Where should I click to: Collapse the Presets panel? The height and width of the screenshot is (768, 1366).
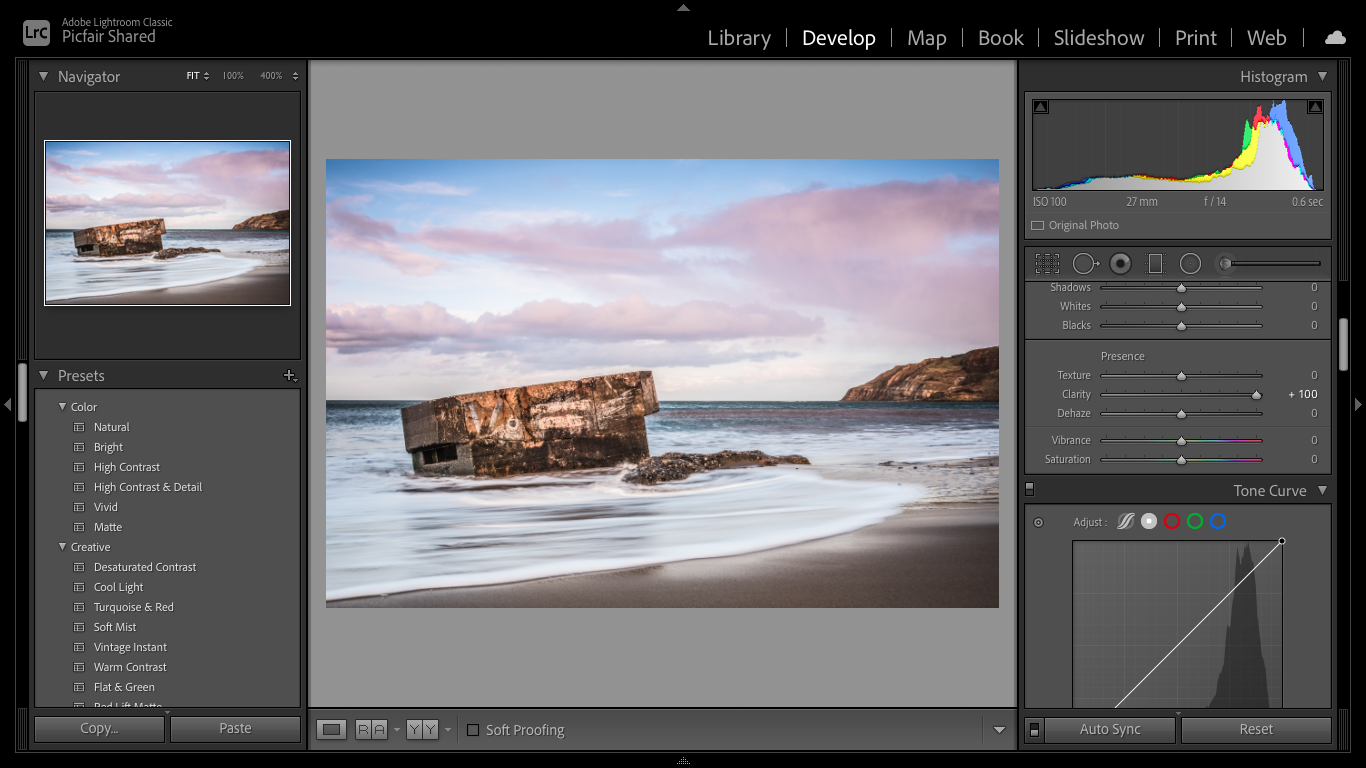(44, 376)
